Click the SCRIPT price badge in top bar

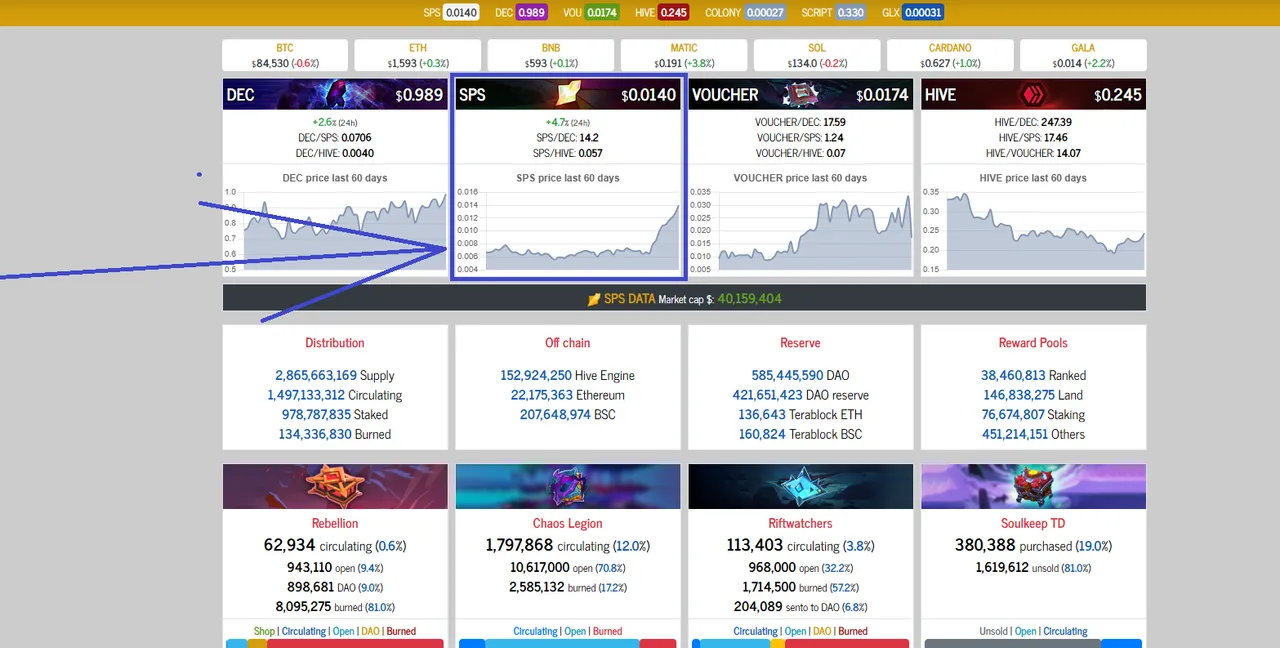(x=851, y=13)
